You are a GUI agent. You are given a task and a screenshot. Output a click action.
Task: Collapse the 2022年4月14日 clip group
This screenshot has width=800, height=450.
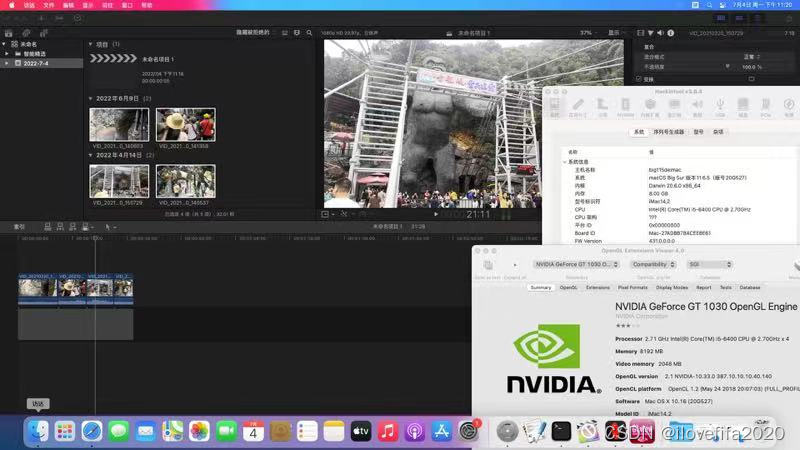91,155
